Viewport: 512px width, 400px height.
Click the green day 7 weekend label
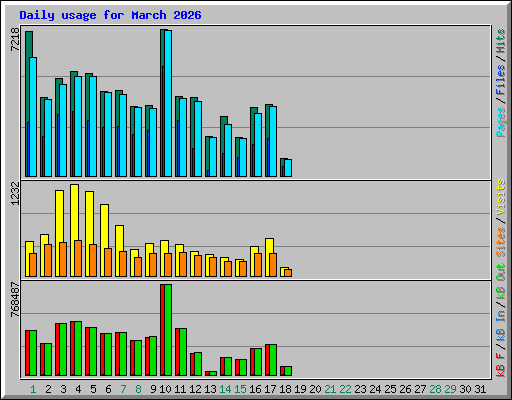click(x=123, y=389)
